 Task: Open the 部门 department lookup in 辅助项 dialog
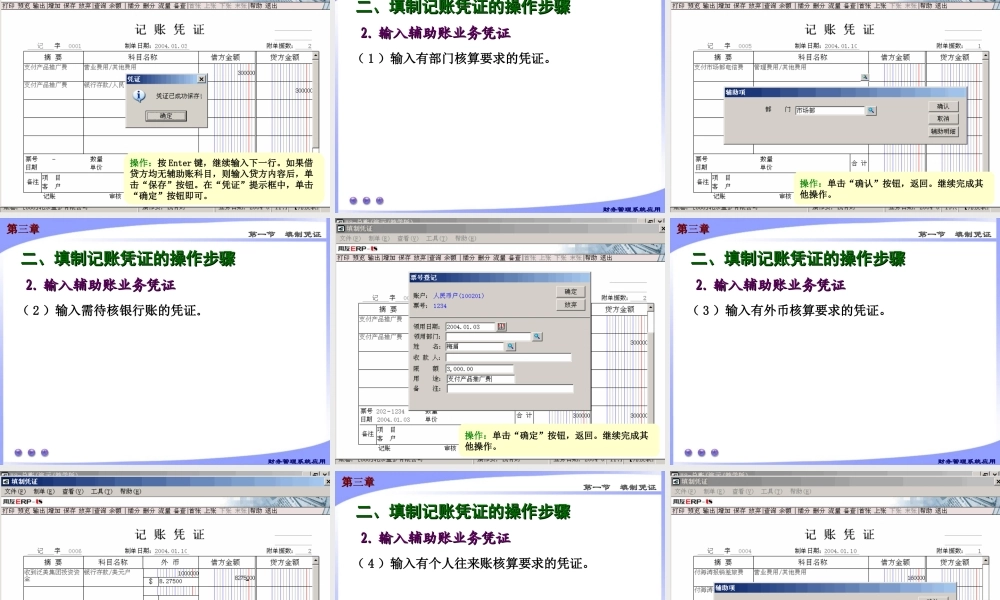871,110
